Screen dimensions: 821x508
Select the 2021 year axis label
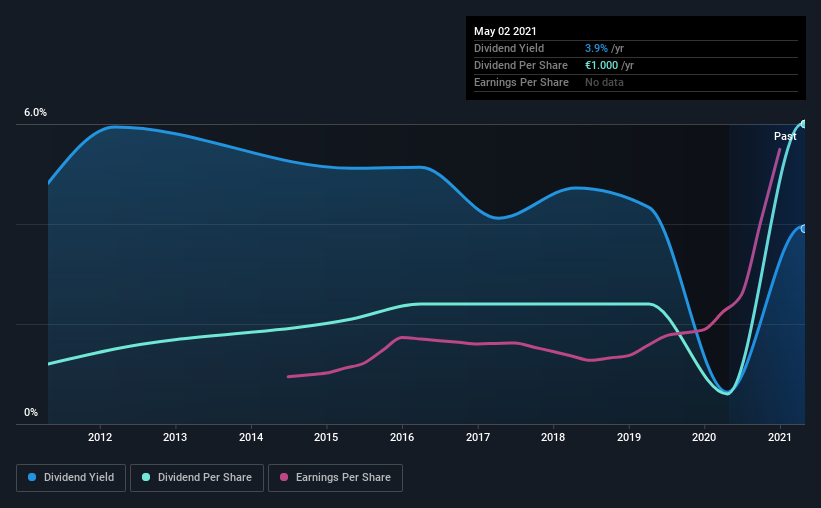pyautogui.click(x=780, y=437)
